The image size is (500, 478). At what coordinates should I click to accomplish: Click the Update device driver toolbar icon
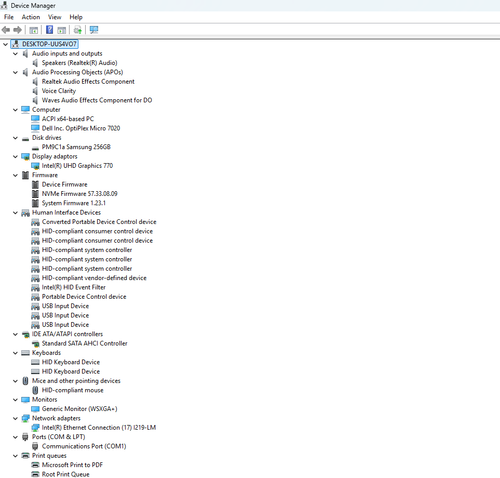[x=78, y=30]
